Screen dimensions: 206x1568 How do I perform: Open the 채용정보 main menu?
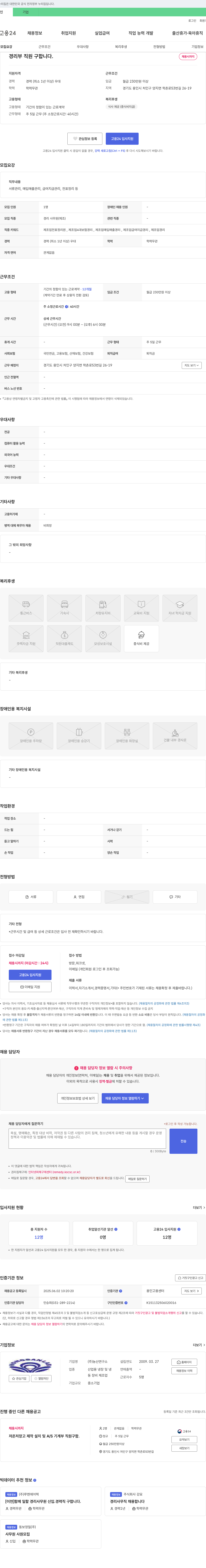coord(35,33)
